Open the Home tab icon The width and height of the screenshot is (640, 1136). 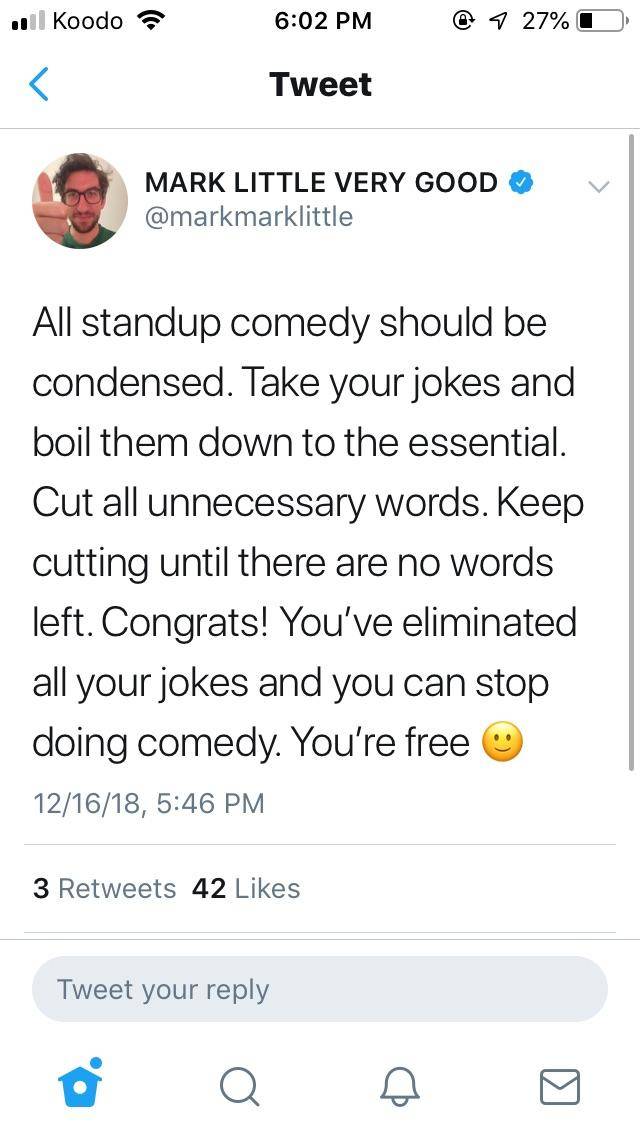[79, 1084]
